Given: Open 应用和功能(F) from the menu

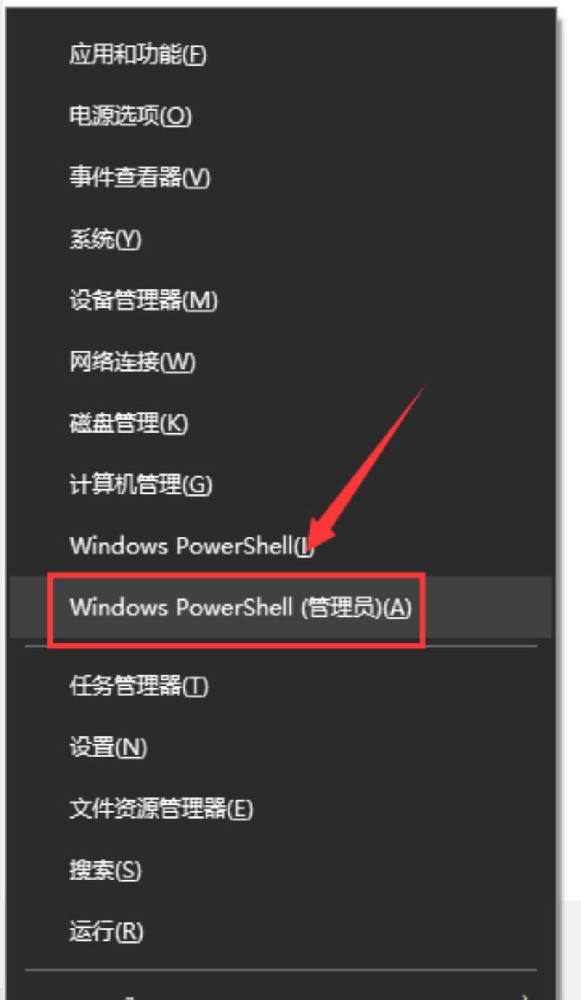Looking at the screenshot, I should [x=281, y=55].
